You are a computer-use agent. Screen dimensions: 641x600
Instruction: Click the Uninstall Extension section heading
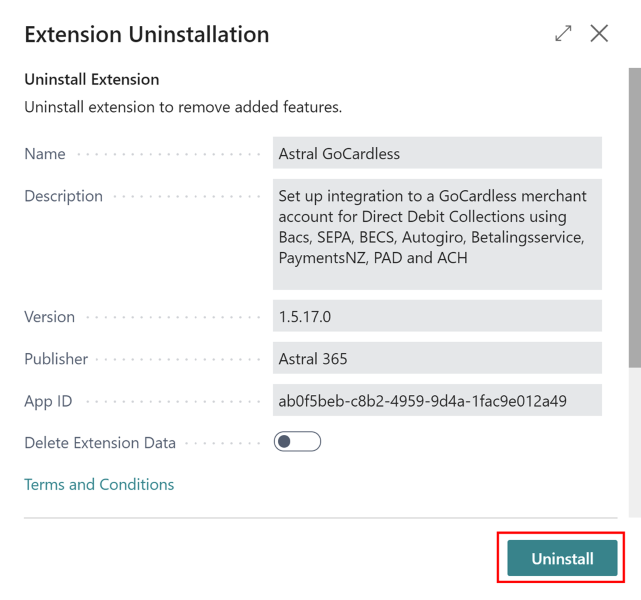point(91,79)
